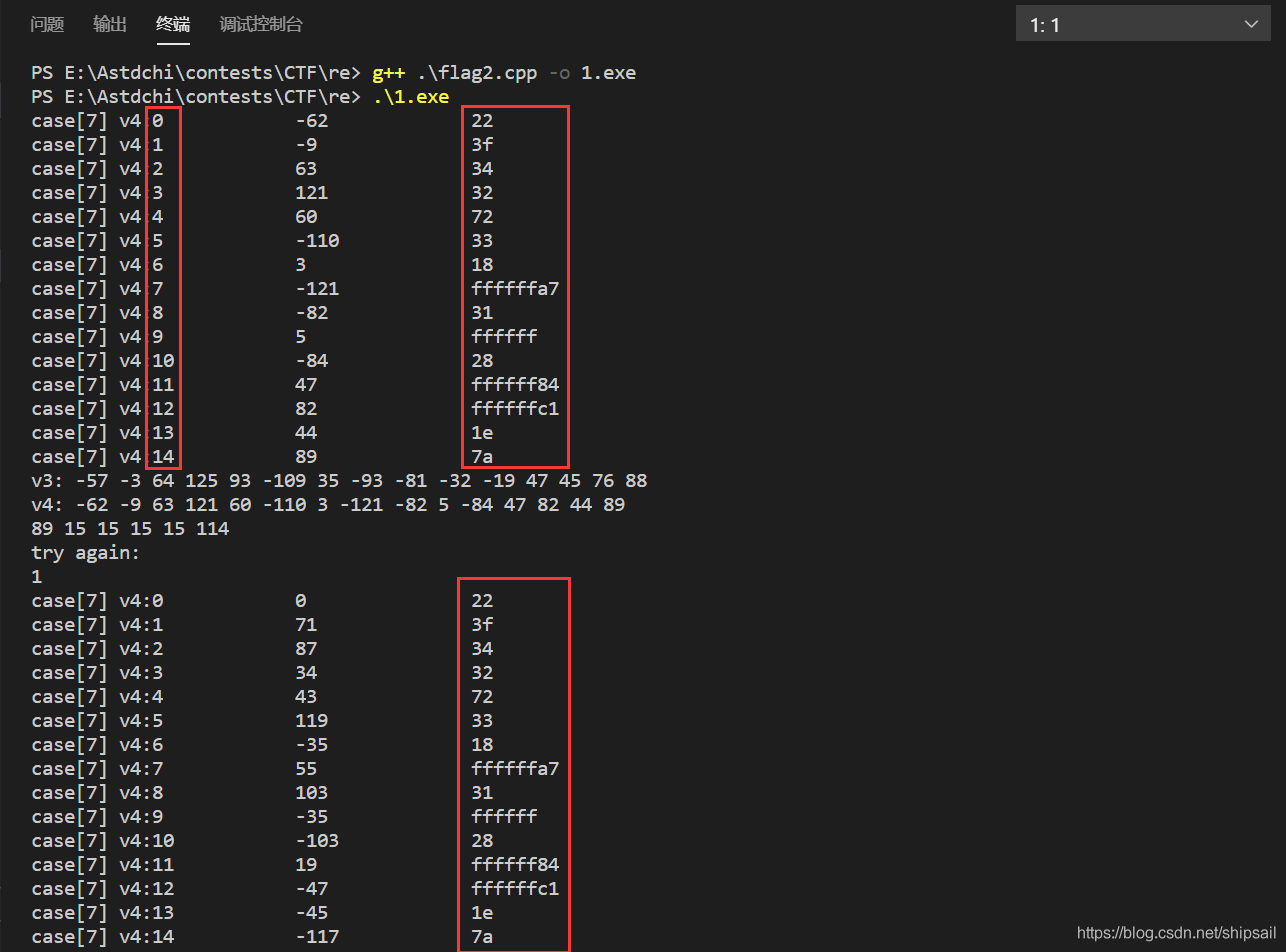Click the value '19' in the v4:11 row
1286x952 pixels.
(x=306, y=865)
